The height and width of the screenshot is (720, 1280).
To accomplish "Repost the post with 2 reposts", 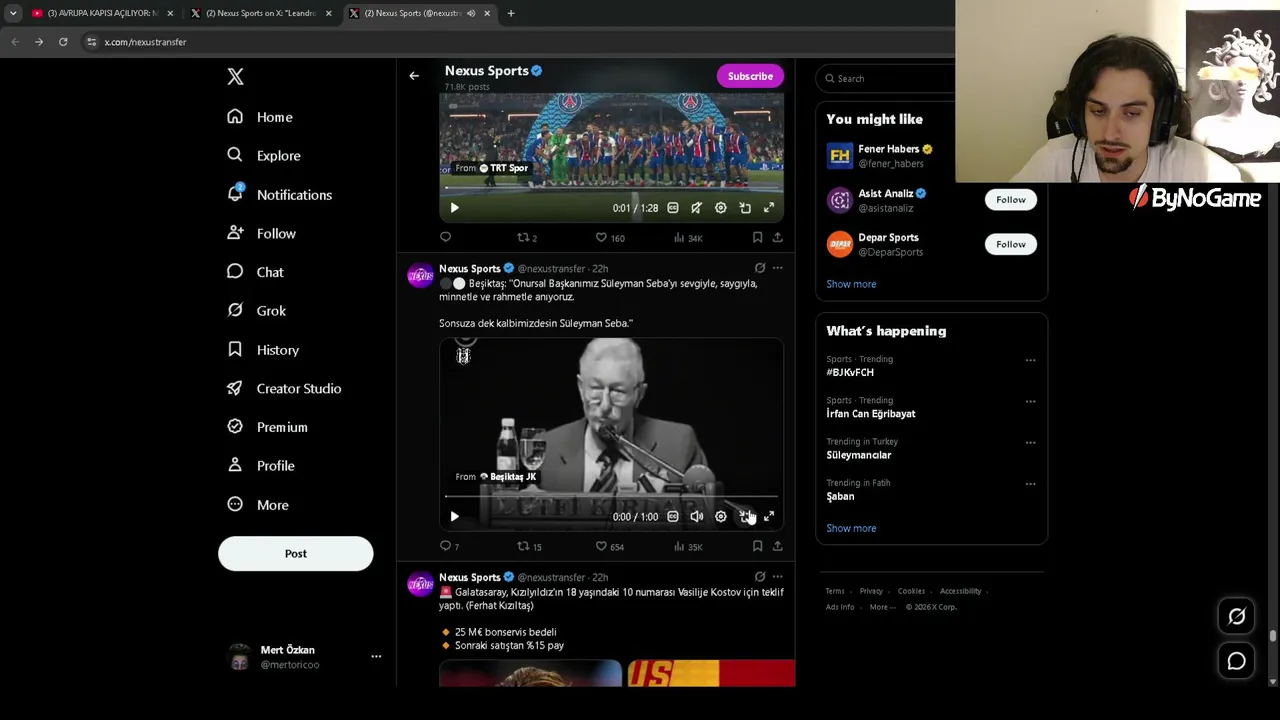I will click(x=527, y=238).
